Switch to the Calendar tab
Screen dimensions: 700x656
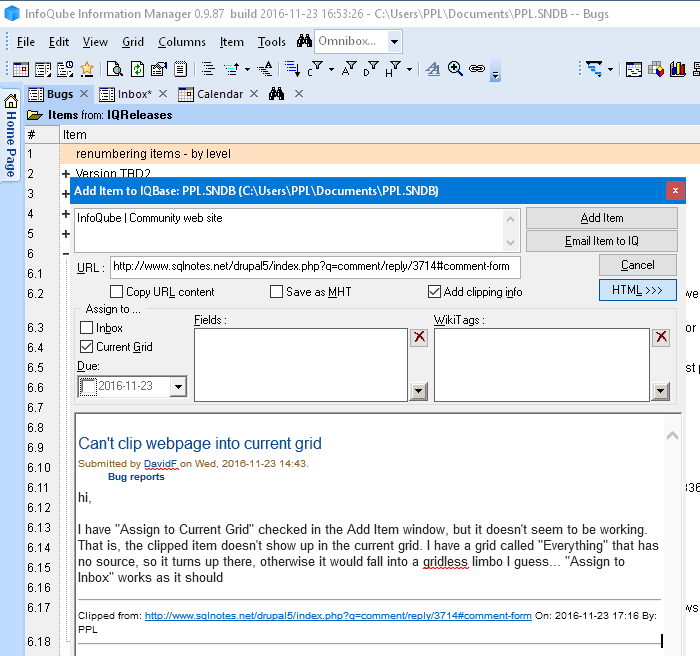[220, 94]
